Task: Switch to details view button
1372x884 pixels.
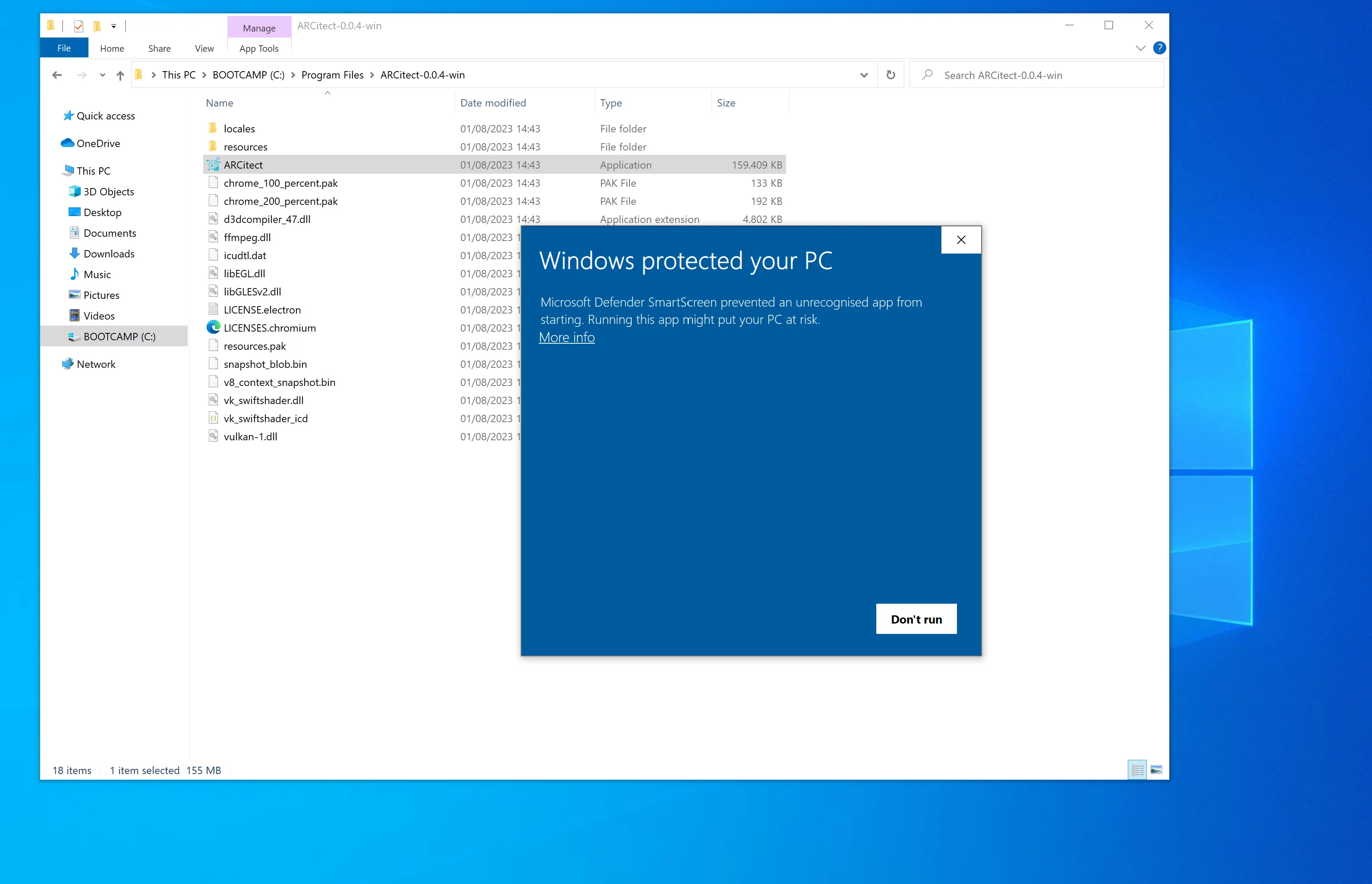Action: pos(1137,770)
